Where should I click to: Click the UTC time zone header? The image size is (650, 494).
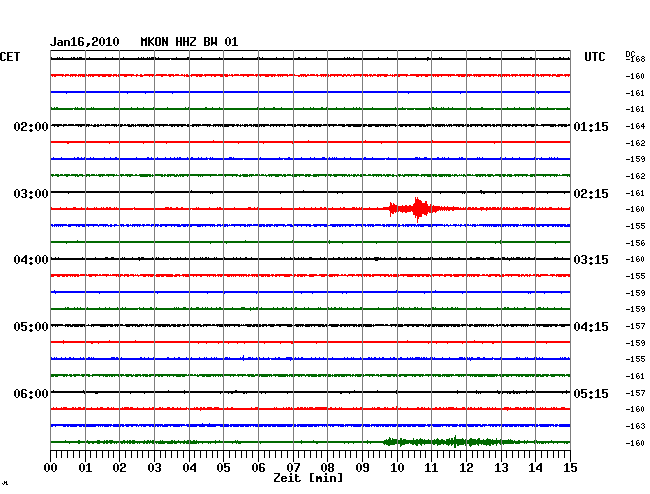[x=594, y=57]
